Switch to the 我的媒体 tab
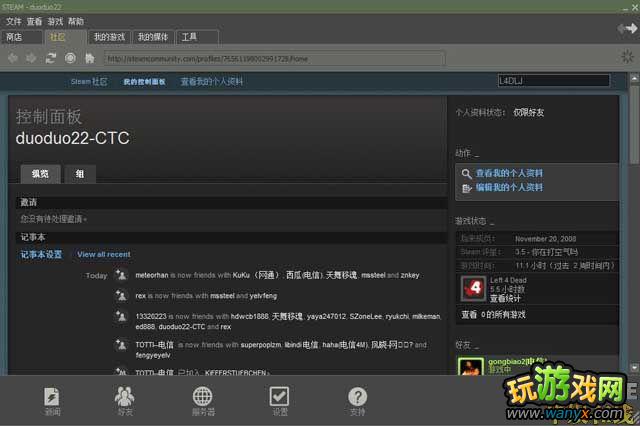This screenshot has width=640, height=426. tap(153, 37)
